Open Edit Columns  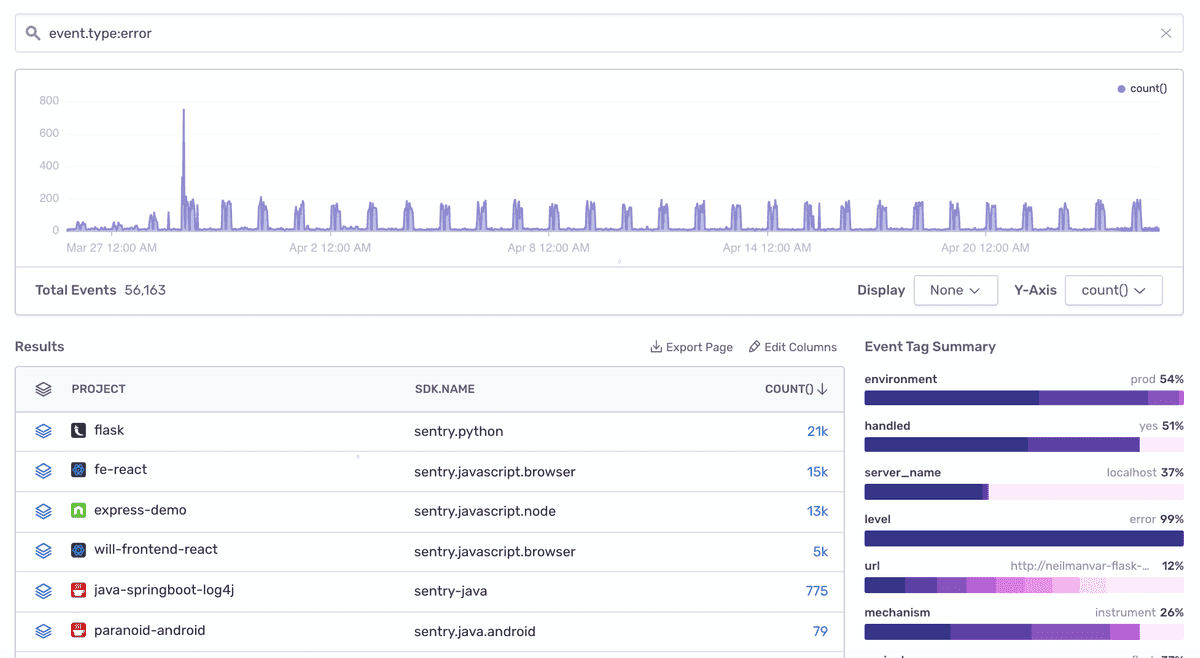pos(792,347)
